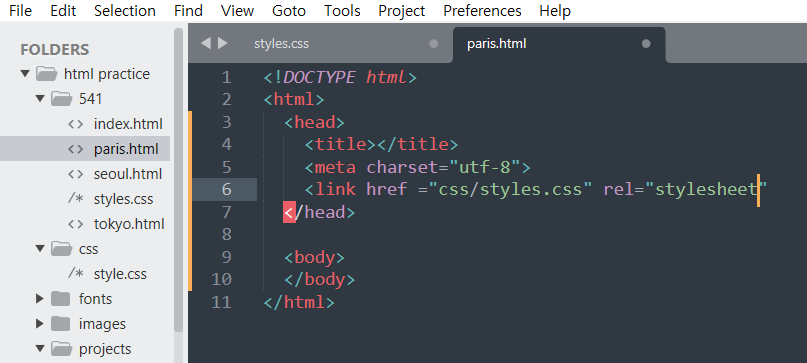Go to previous tab with left arrow
807x363 pixels.
[x=205, y=43]
